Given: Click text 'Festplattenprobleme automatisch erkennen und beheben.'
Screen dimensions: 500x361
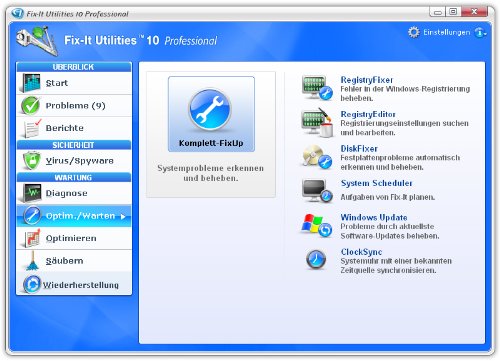Looking at the screenshot, I should 400,162.
